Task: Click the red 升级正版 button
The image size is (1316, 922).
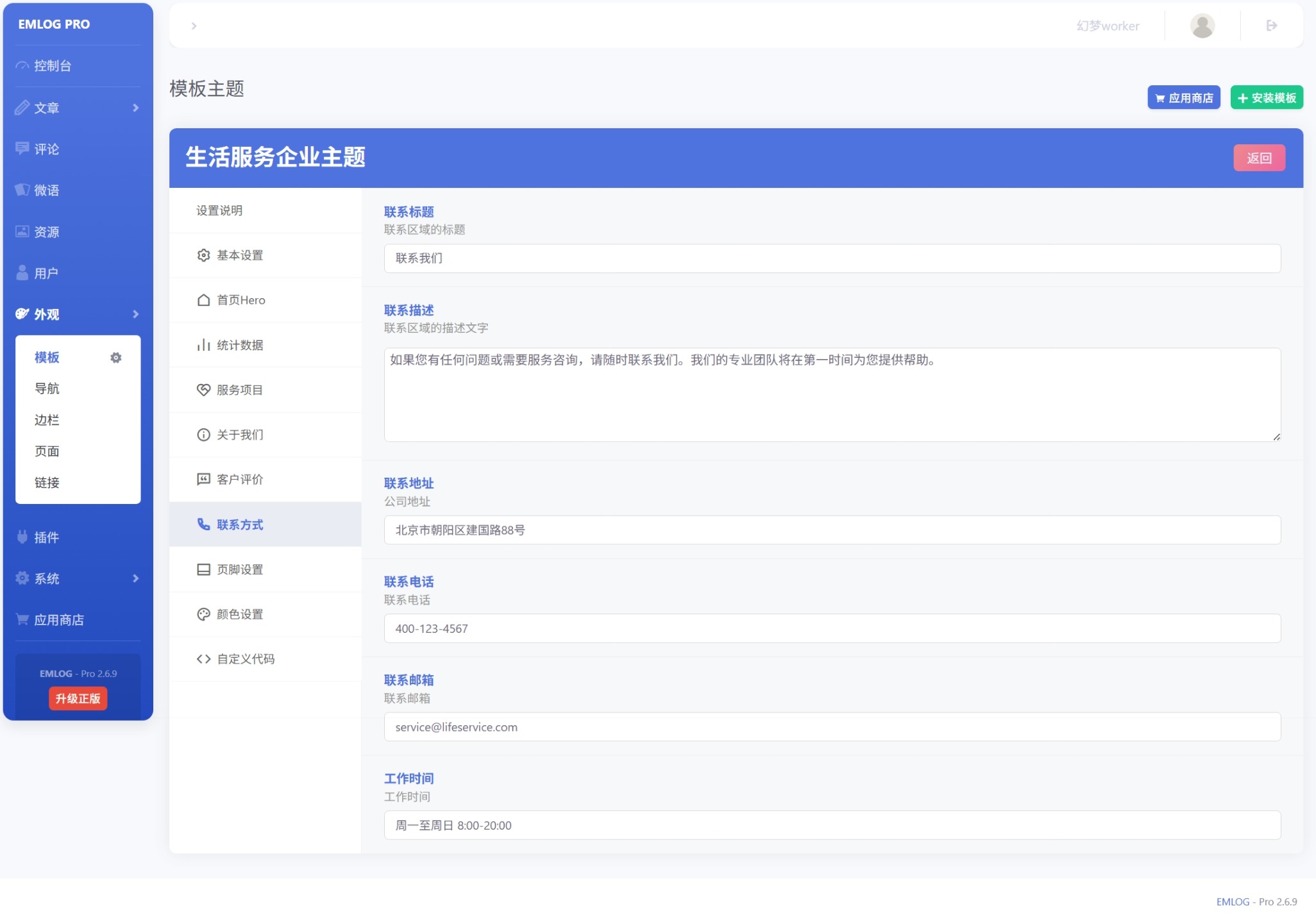Action: 78,698
